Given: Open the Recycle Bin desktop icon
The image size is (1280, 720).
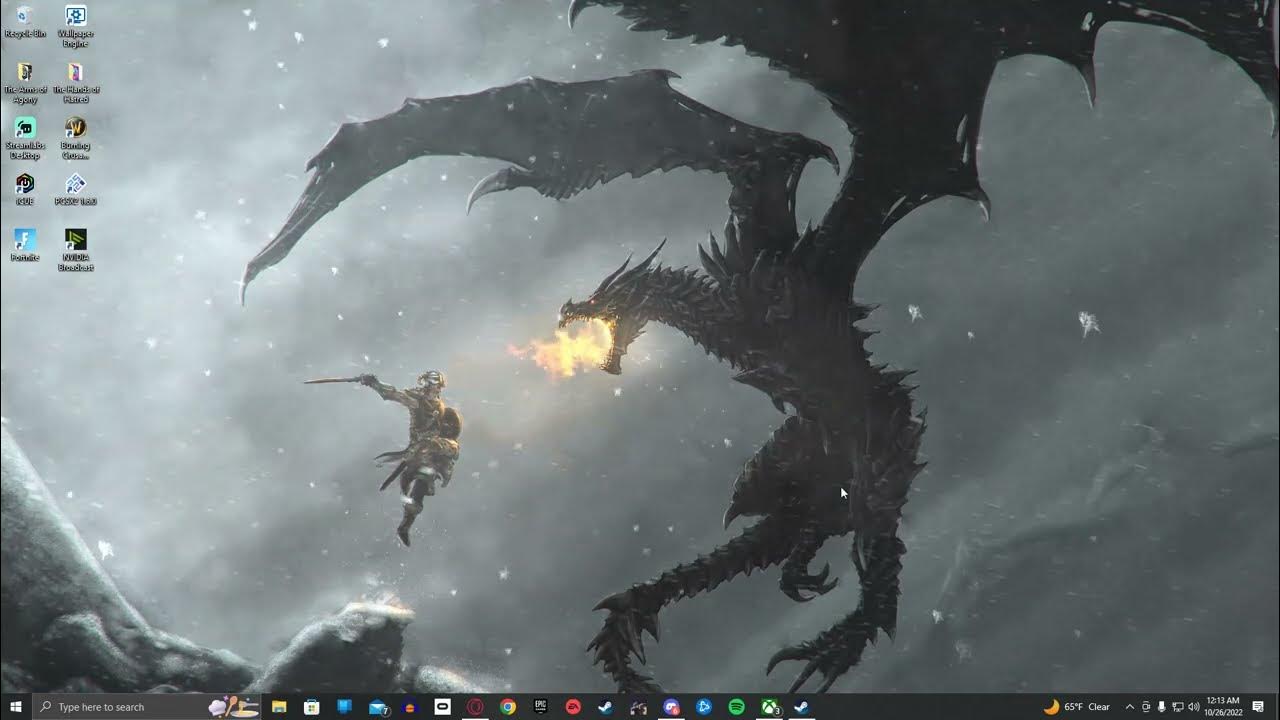Looking at the screenshot, I should click(25, 21).
